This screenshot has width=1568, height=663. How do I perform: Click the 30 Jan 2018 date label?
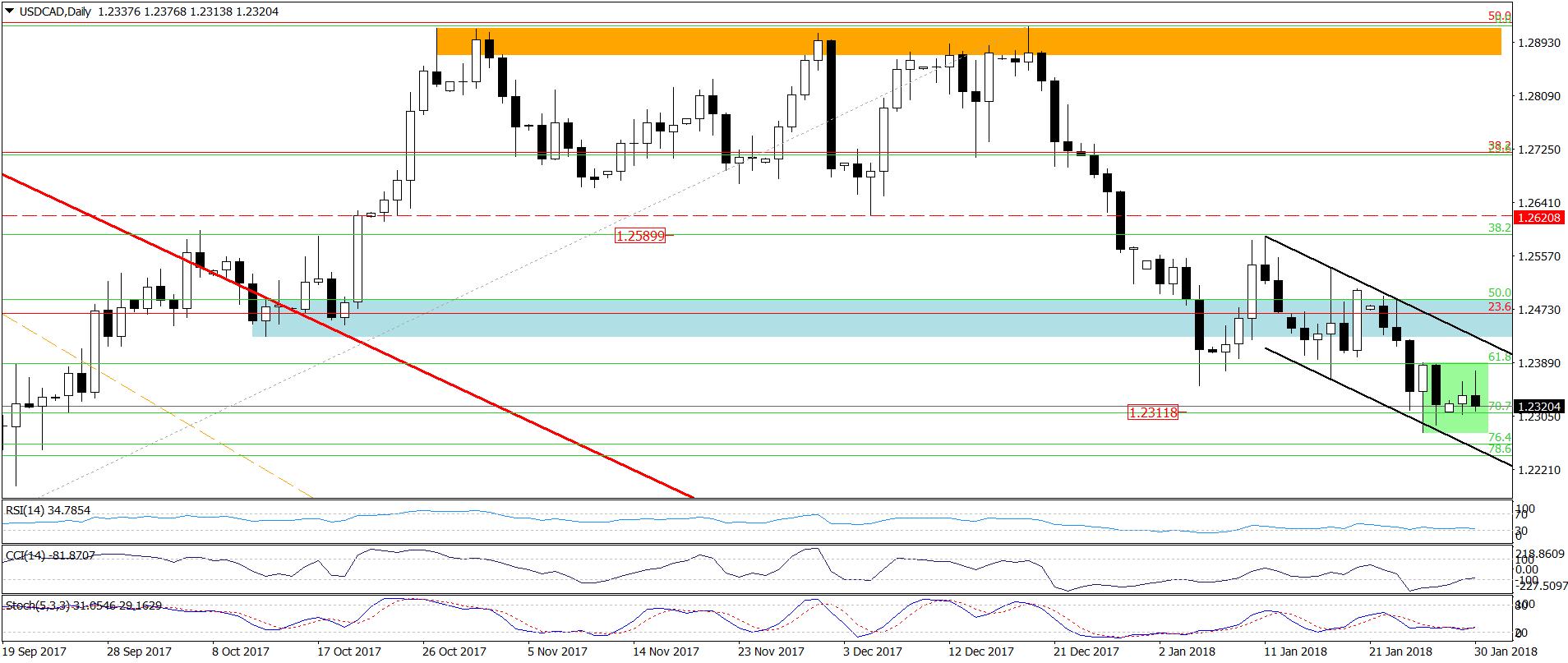[x=1506, y=651]
